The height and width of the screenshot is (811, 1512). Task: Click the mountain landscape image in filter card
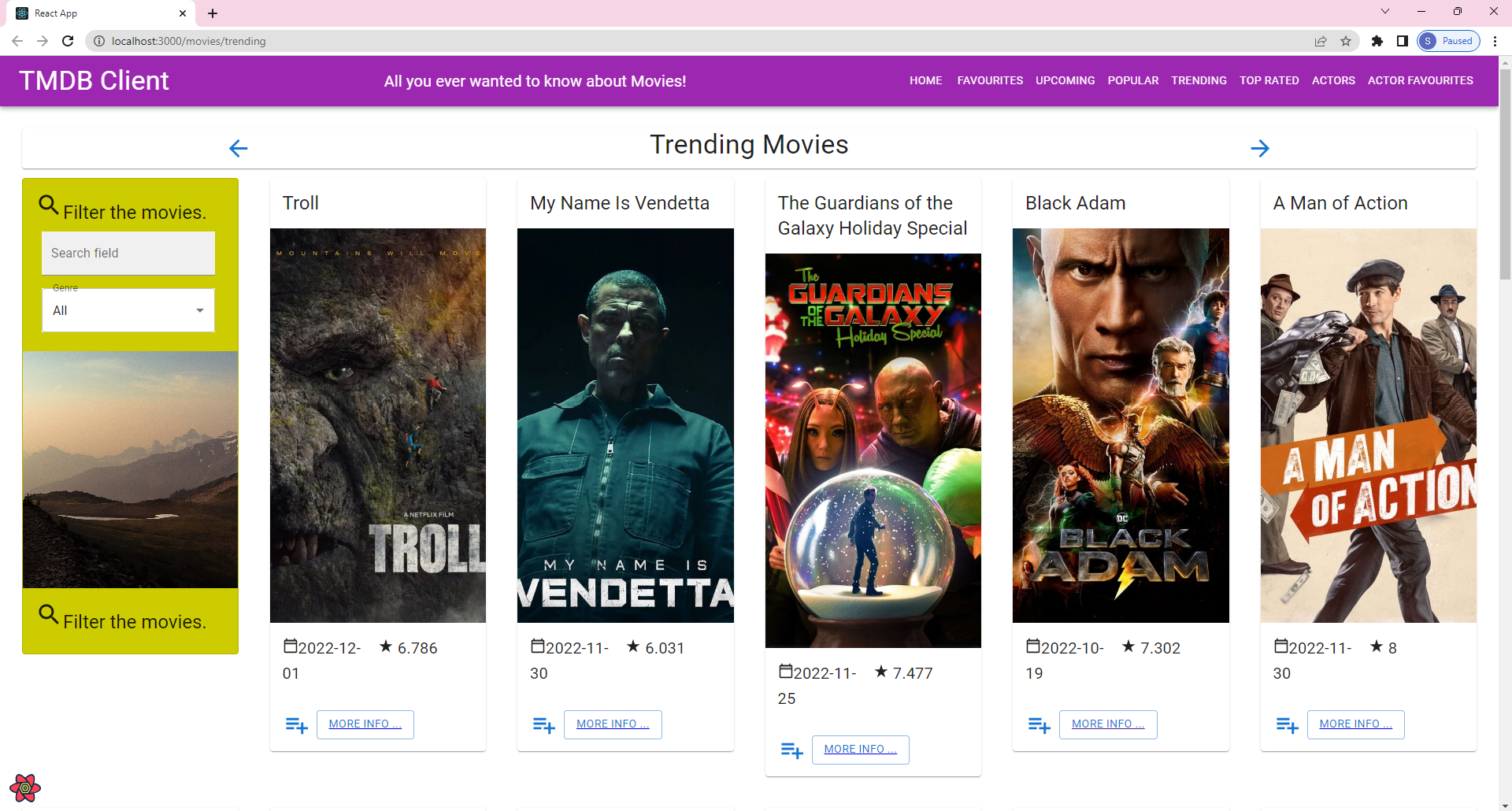tap(130, 469)
